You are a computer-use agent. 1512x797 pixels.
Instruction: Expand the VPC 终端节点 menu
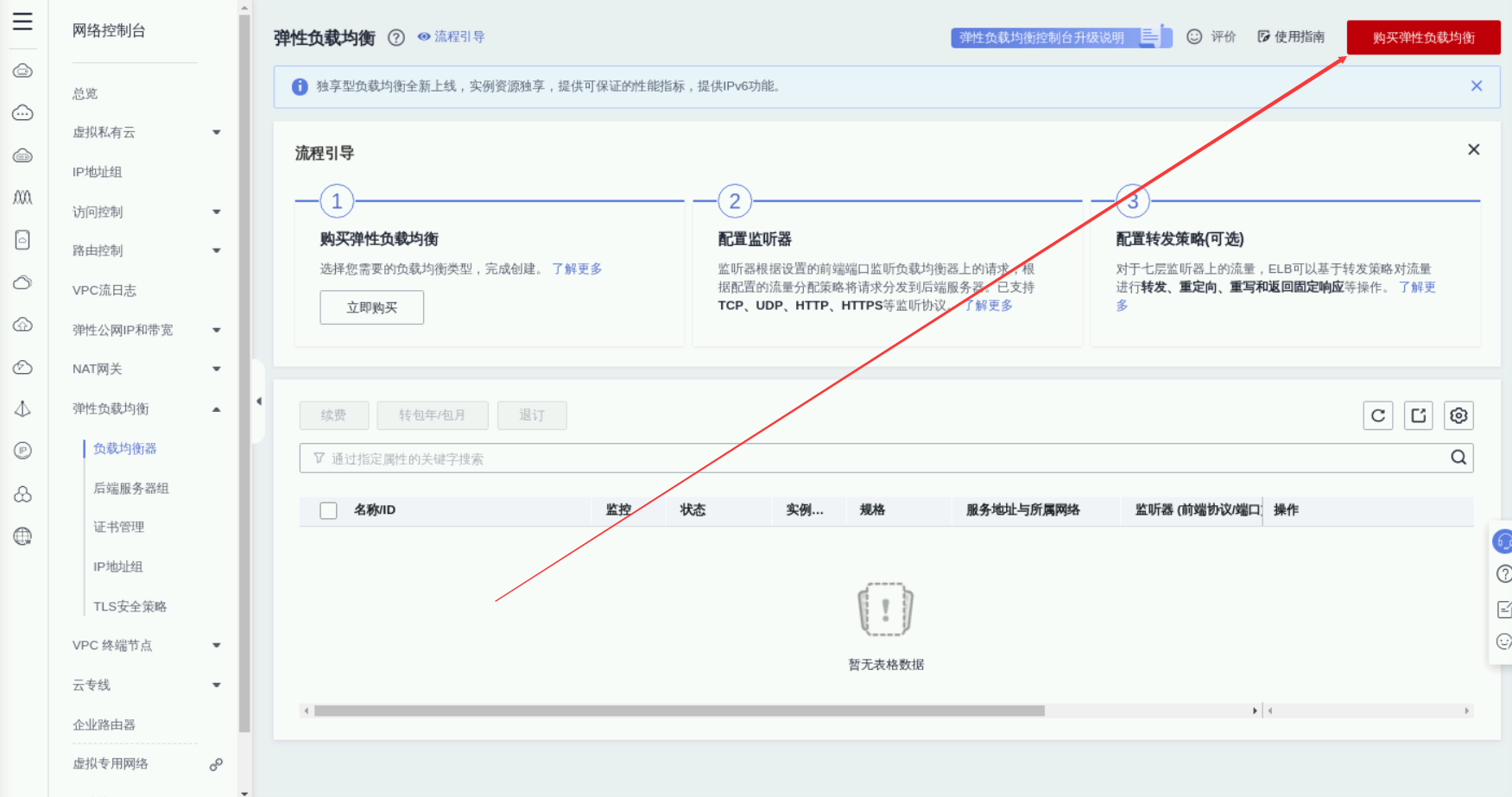[x=217, y=645]
